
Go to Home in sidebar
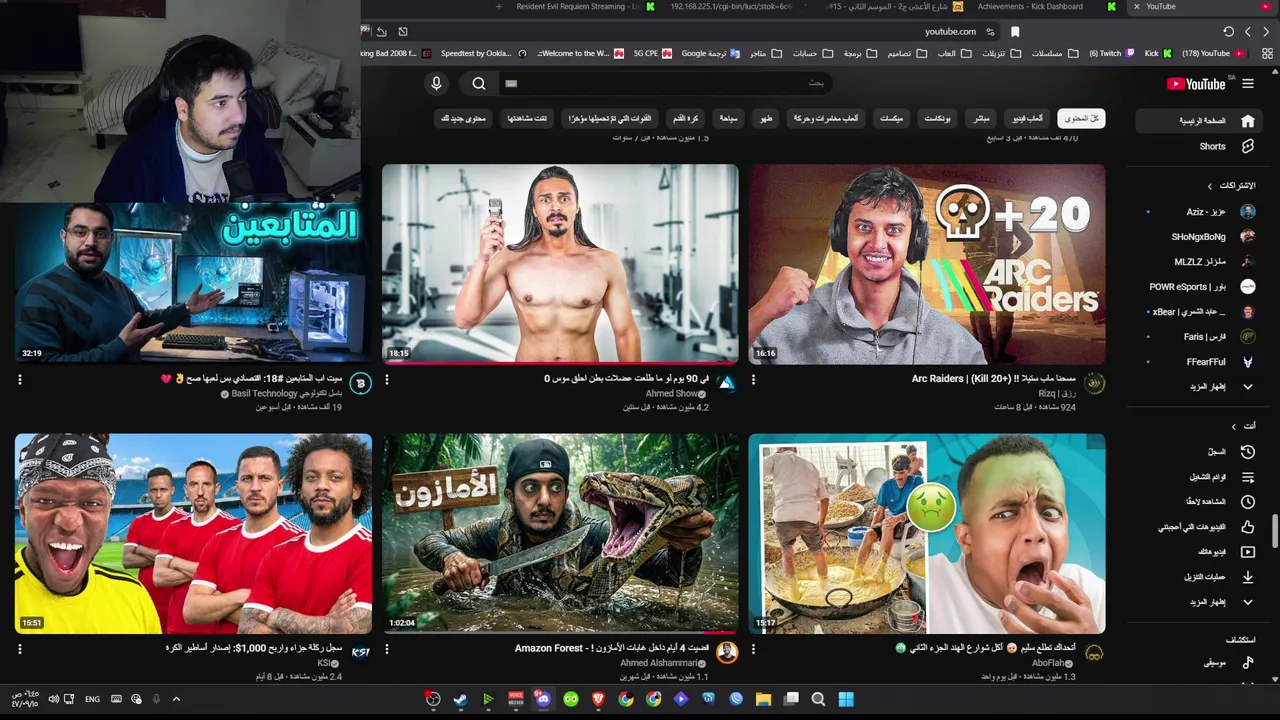pos(1200,121)
